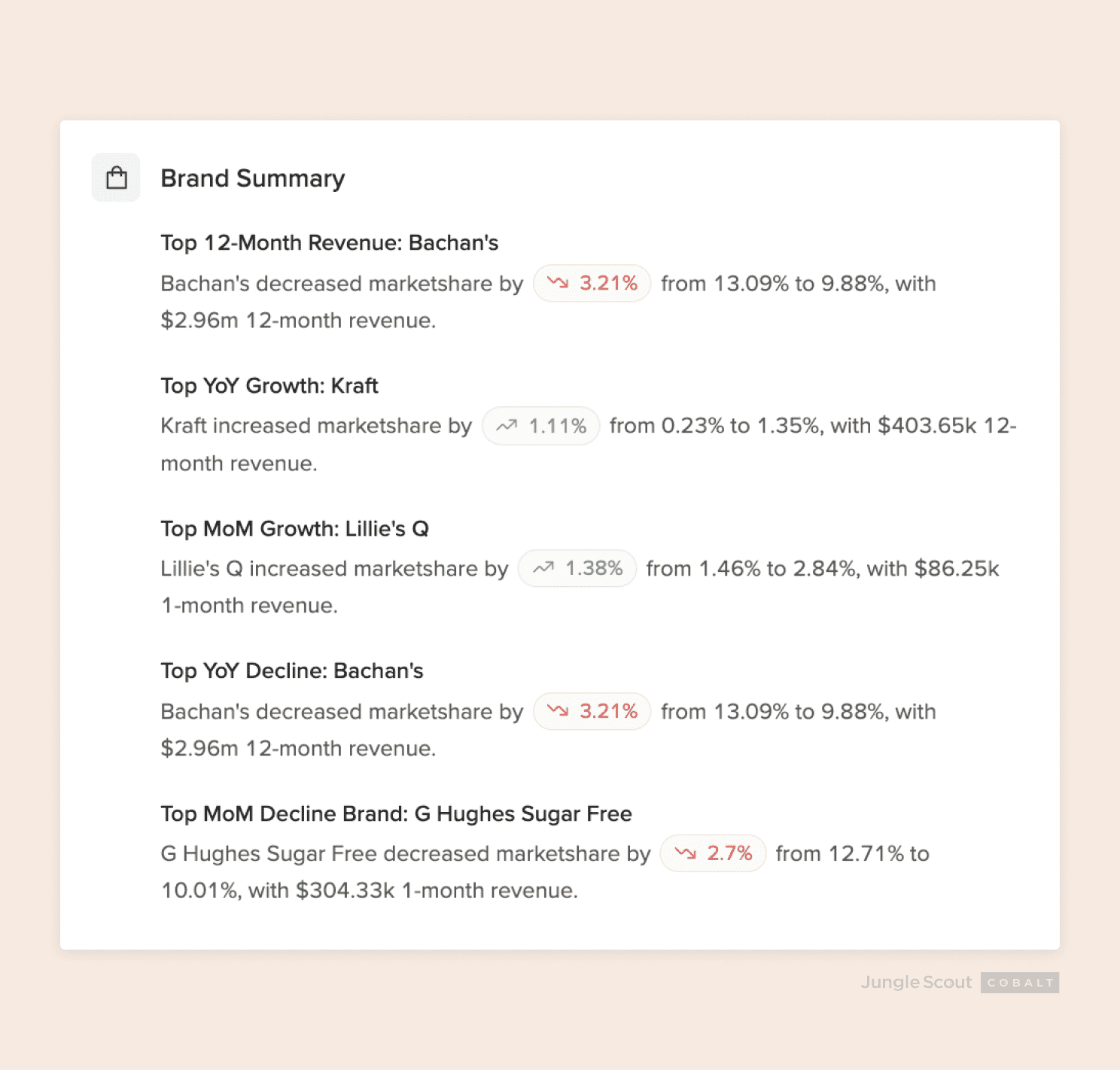Select Top MoM Decline Brand: G Hughes heading
Viewport: 1120px width, 1070px height.
click(x=396, y=814)
